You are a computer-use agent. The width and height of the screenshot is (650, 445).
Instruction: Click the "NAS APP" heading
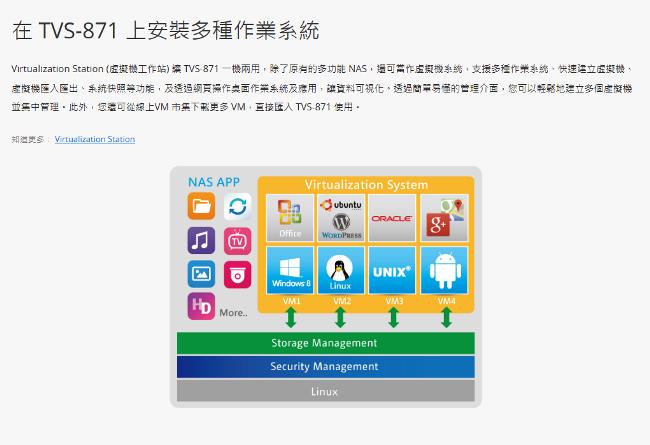(214, 182)
